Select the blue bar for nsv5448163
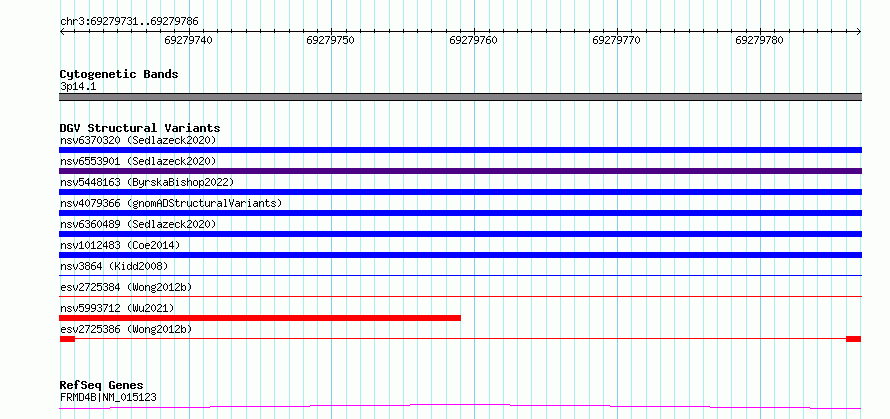 (460, 192)
